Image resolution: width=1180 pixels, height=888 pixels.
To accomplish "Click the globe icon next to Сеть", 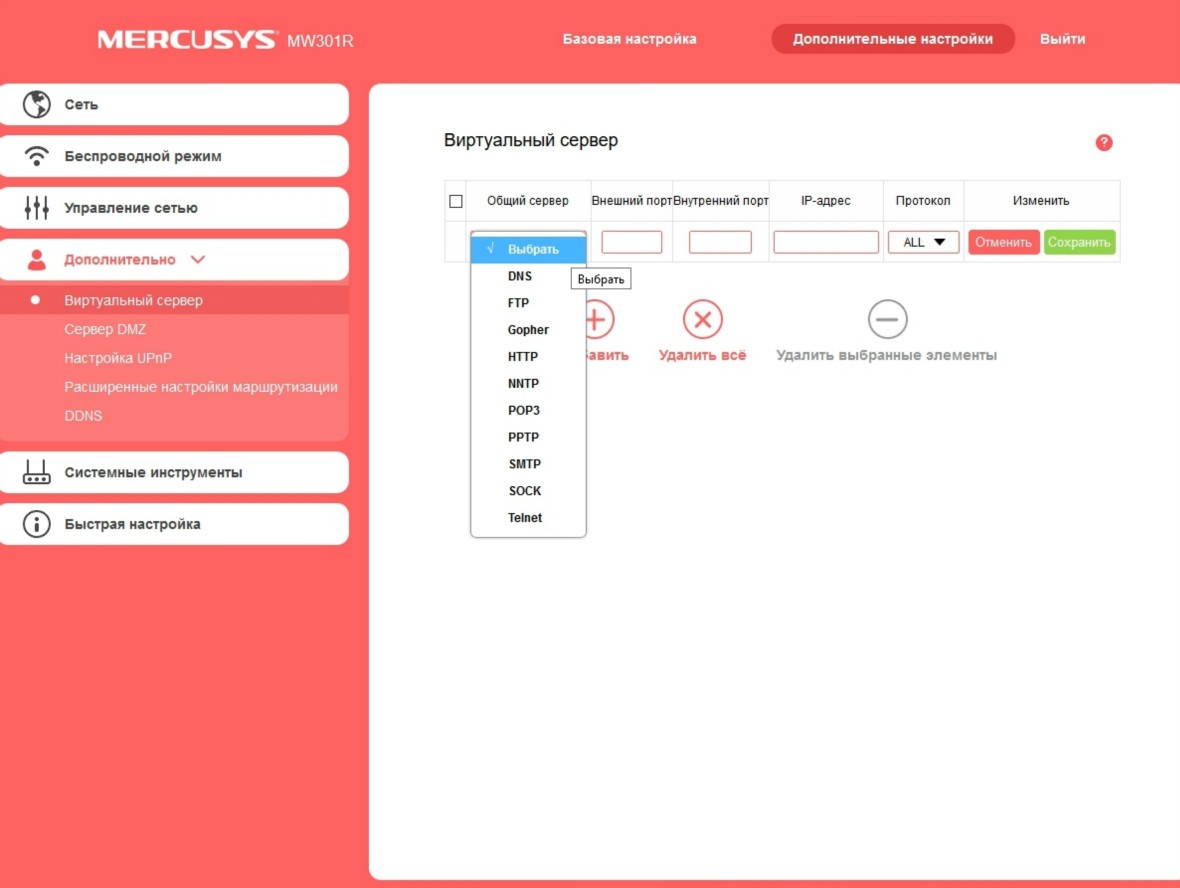I will 37,104.
